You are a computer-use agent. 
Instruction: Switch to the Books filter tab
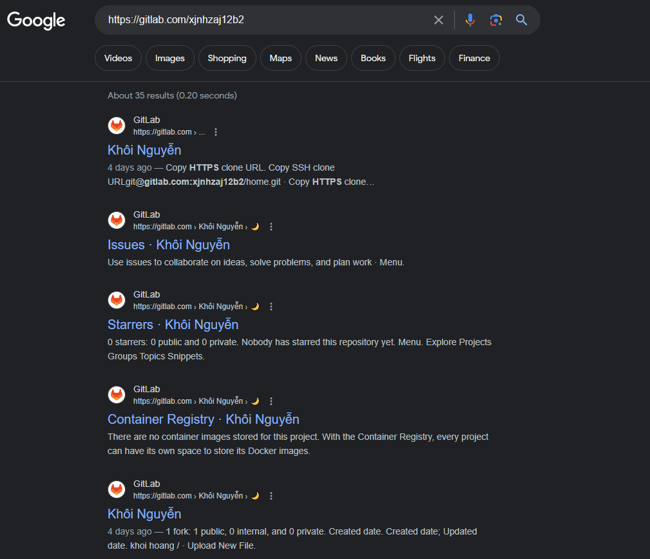coord(373,58)
